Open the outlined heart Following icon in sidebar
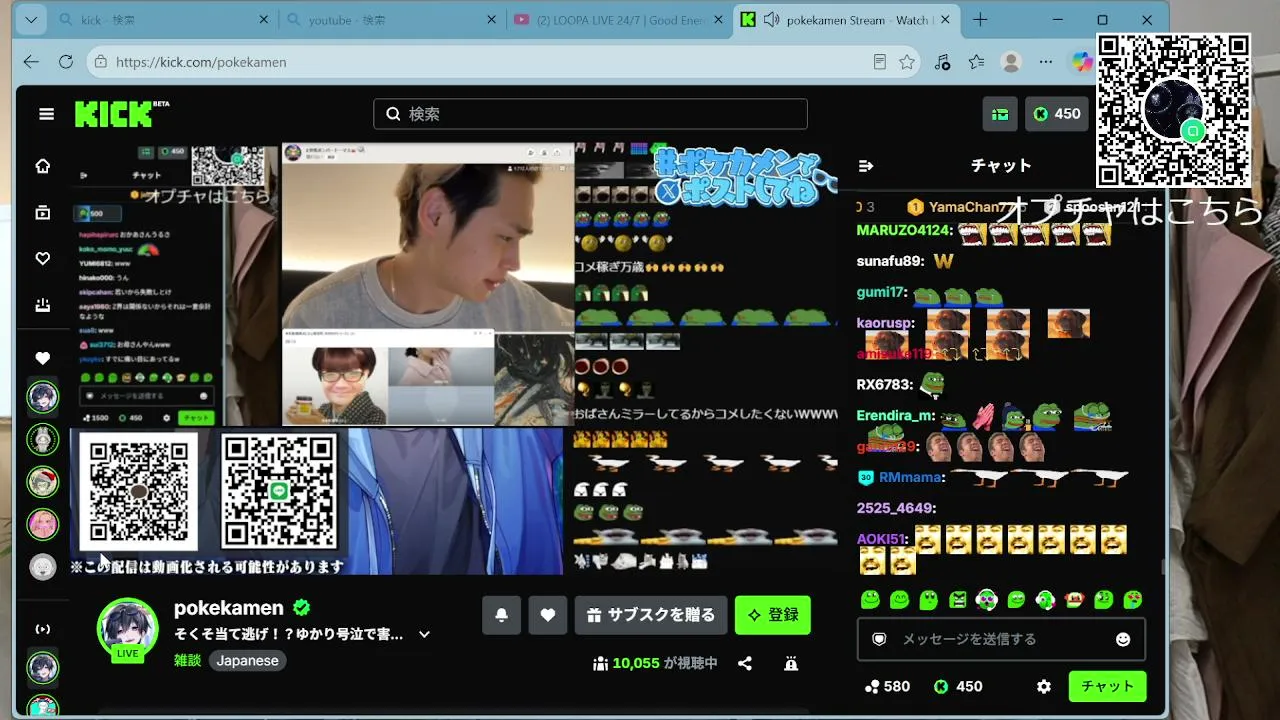 (43, 259)
